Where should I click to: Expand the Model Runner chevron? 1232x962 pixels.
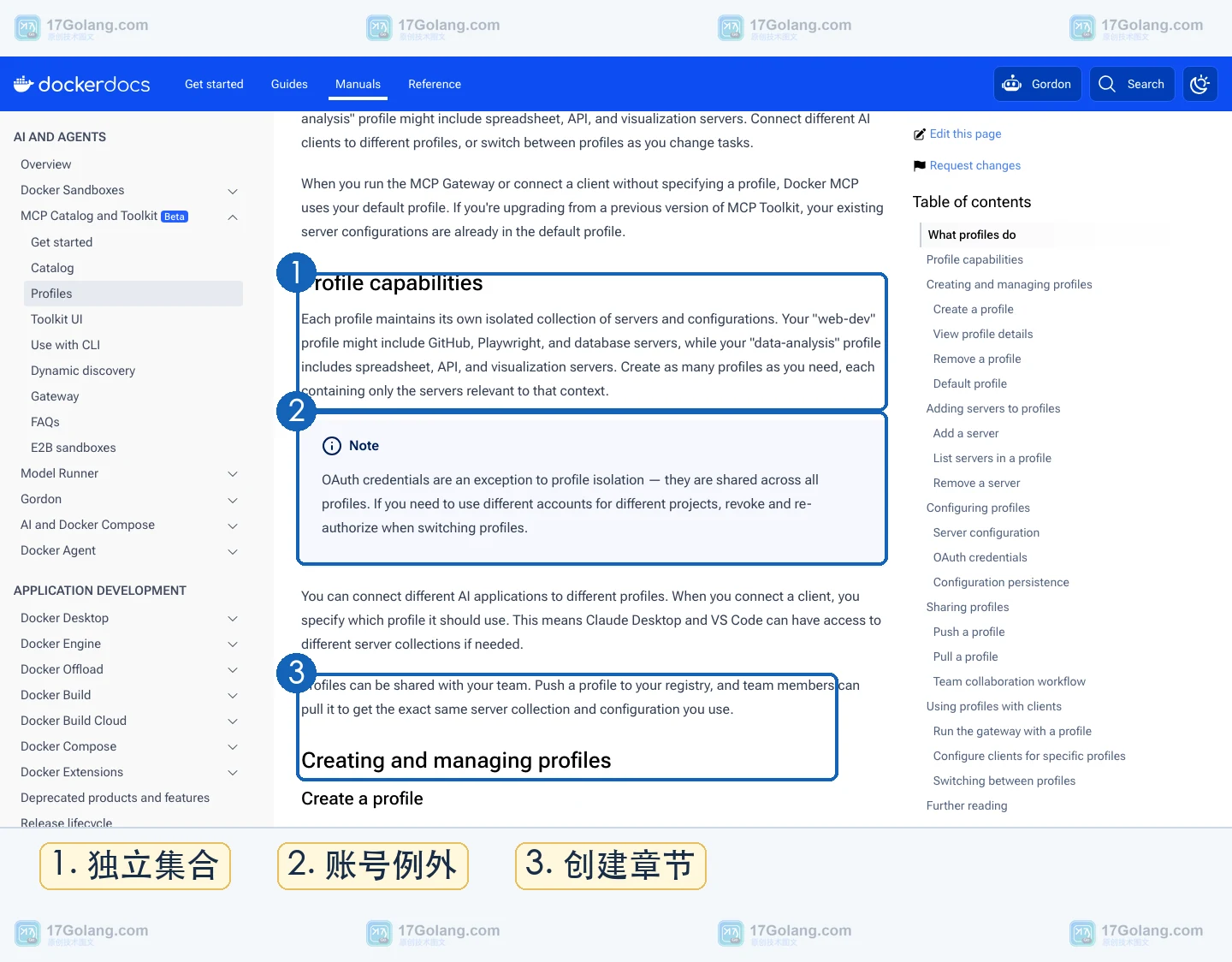click(233, 474)
